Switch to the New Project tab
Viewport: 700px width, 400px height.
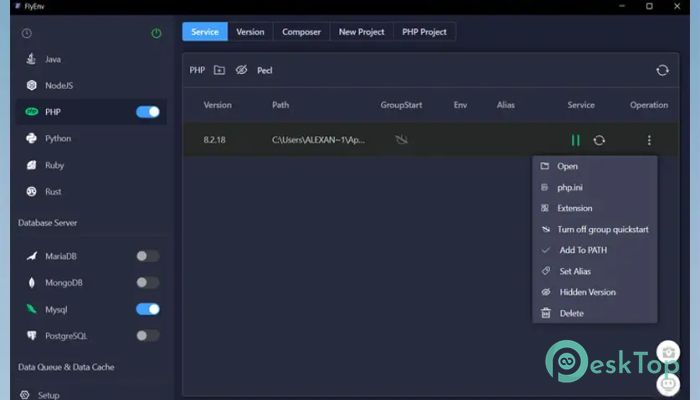click(361, 32)
